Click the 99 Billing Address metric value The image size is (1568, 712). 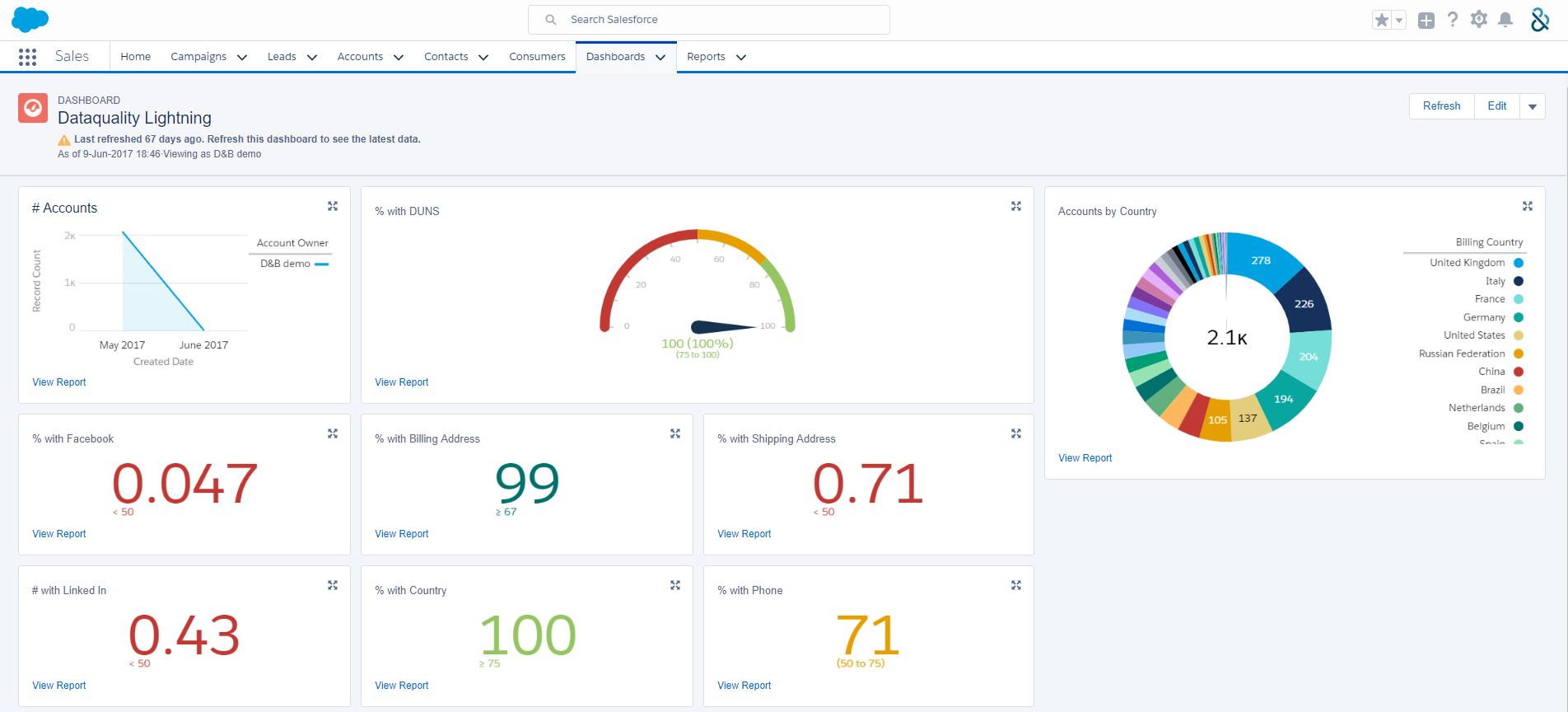tap(527, 484)
